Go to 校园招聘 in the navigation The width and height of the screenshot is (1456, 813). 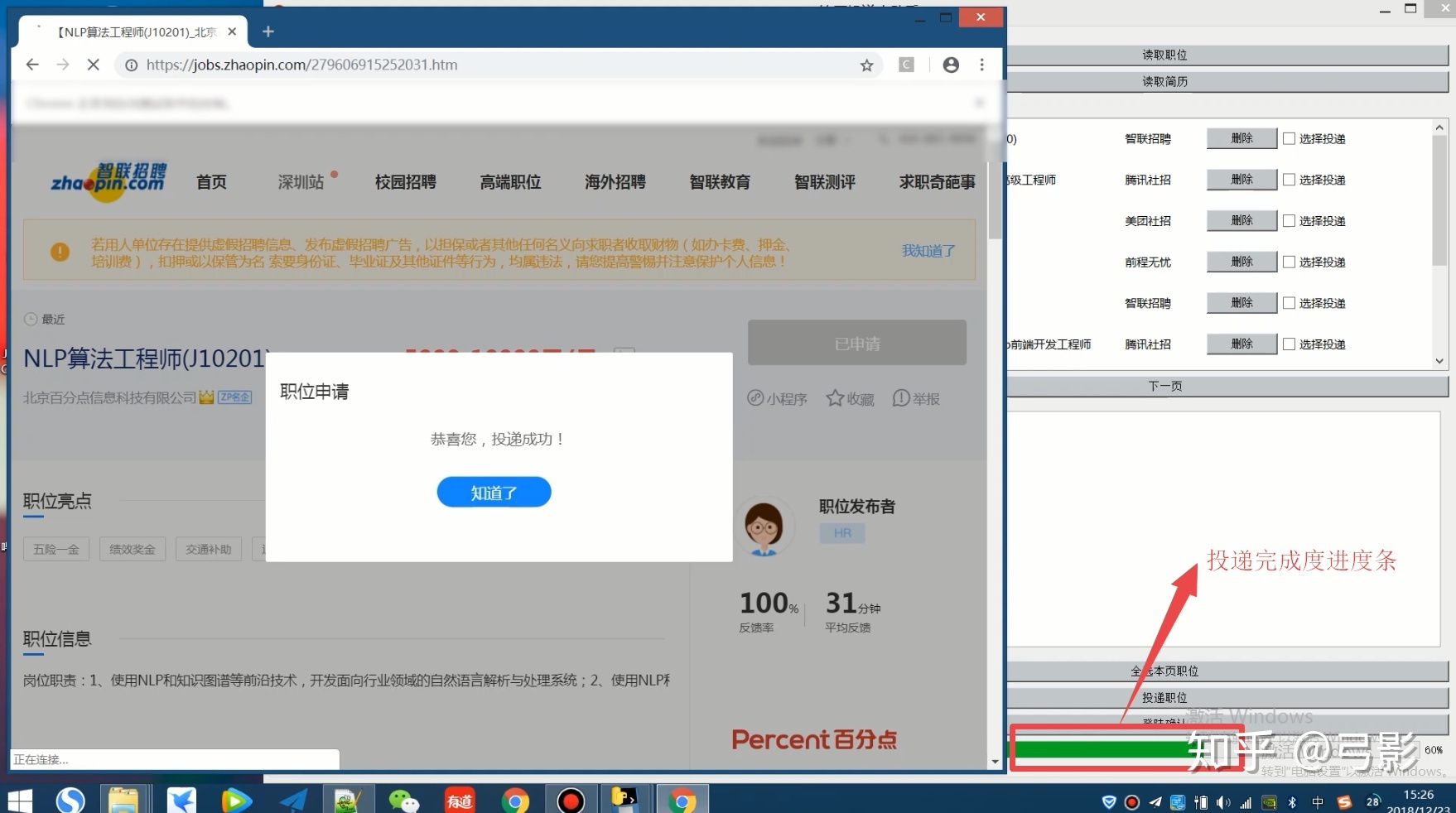pos(405,181)
